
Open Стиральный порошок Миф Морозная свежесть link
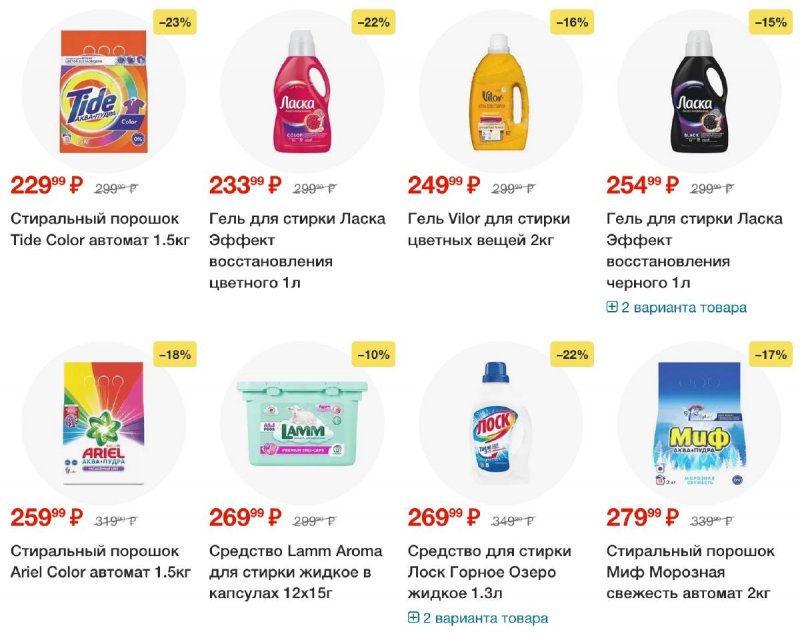690,573
